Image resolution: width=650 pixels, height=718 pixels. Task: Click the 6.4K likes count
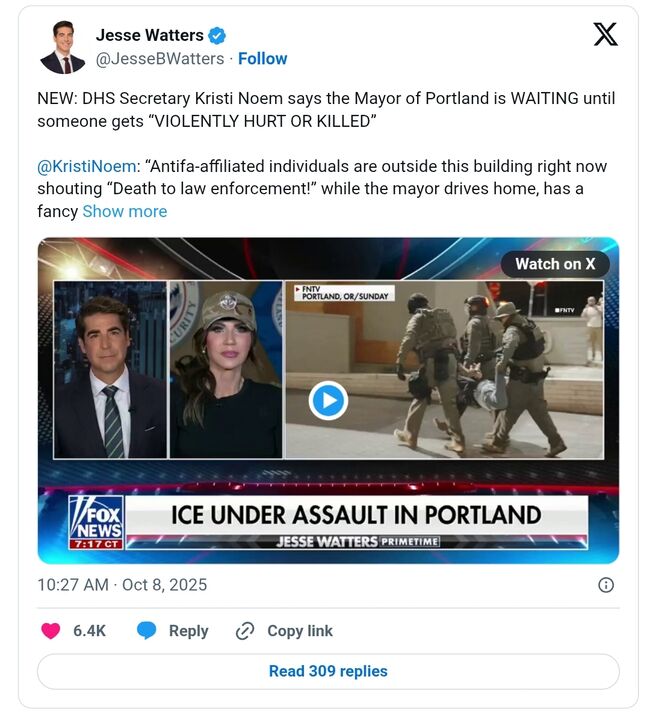[89, 631]
